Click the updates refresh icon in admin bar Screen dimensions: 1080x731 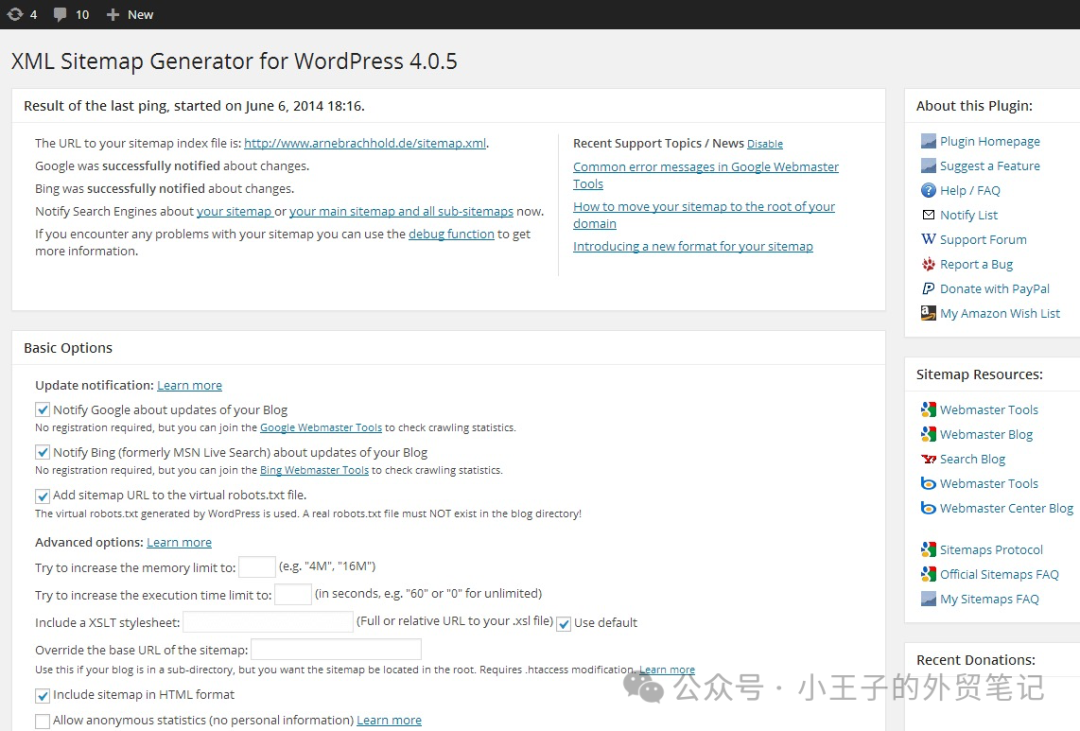pos(15,14)
